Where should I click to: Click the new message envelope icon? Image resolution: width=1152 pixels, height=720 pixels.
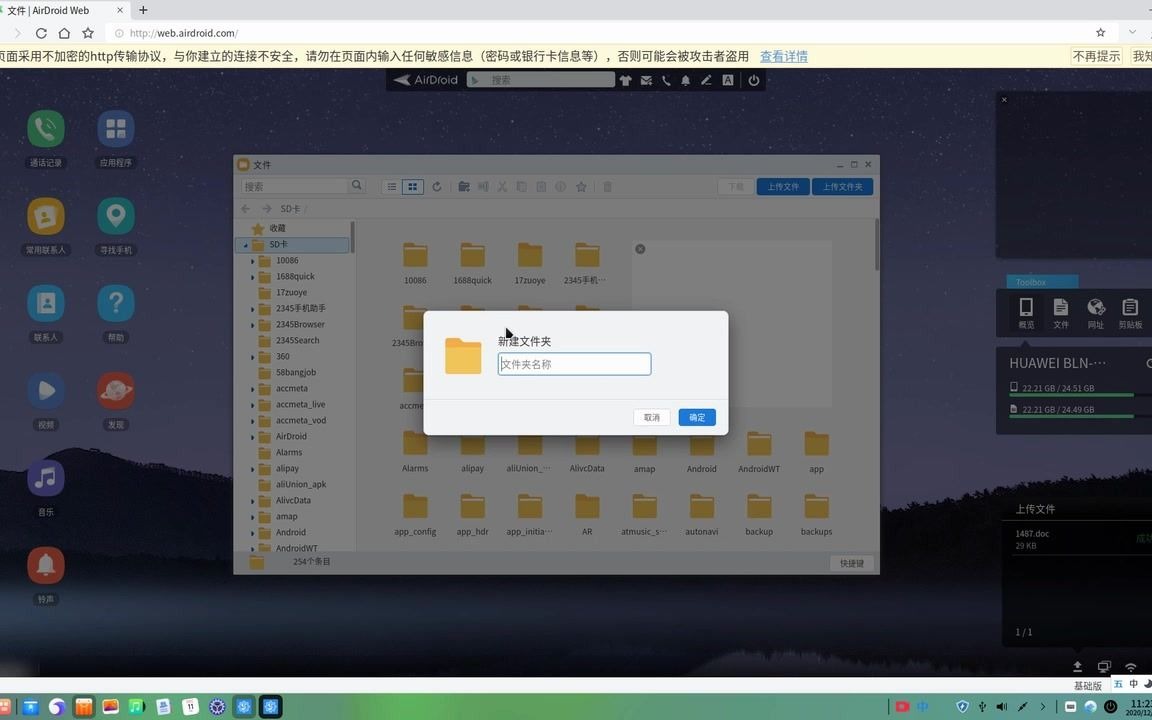click(646, 81)
